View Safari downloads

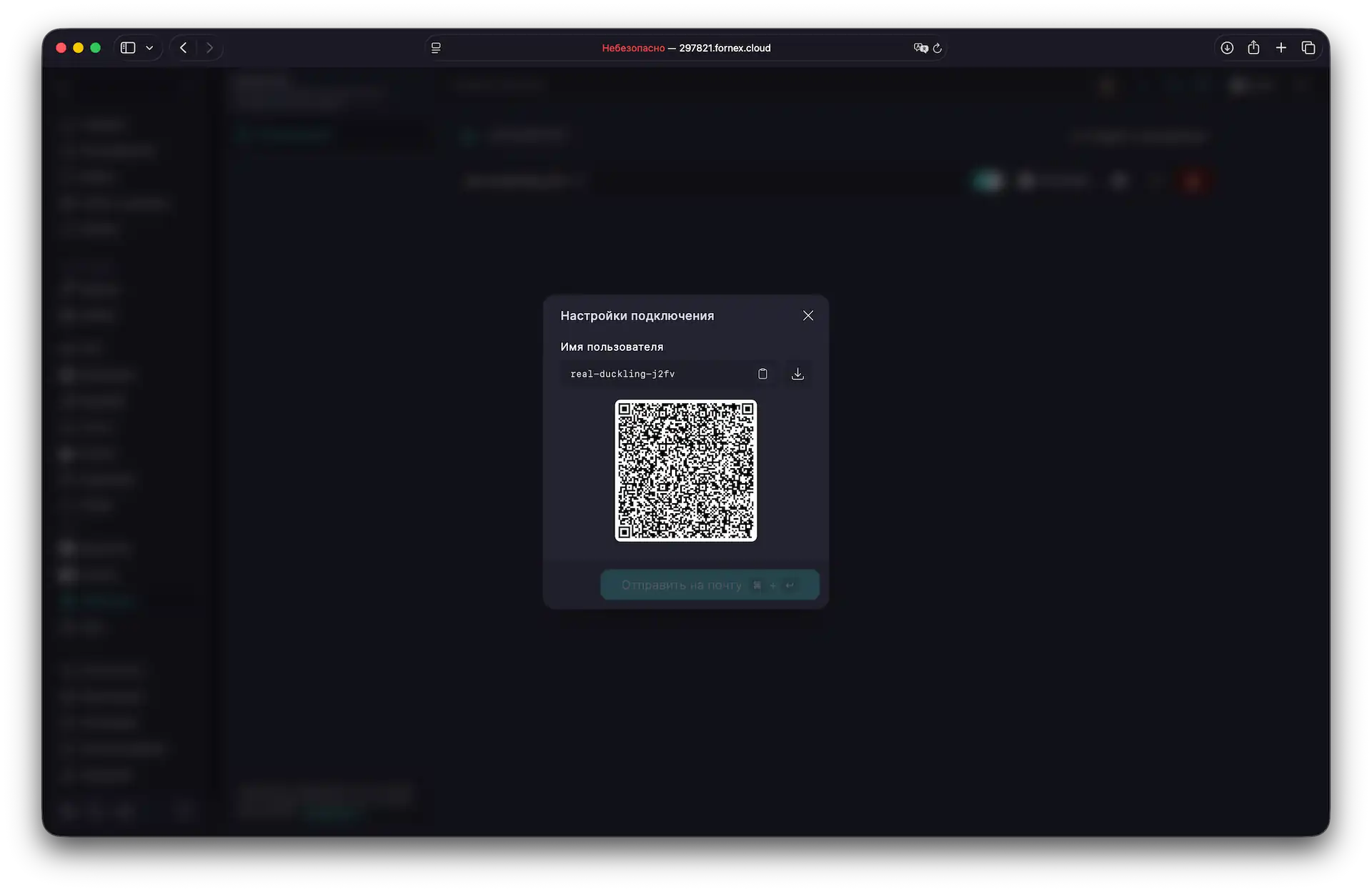coord(1226,47)
